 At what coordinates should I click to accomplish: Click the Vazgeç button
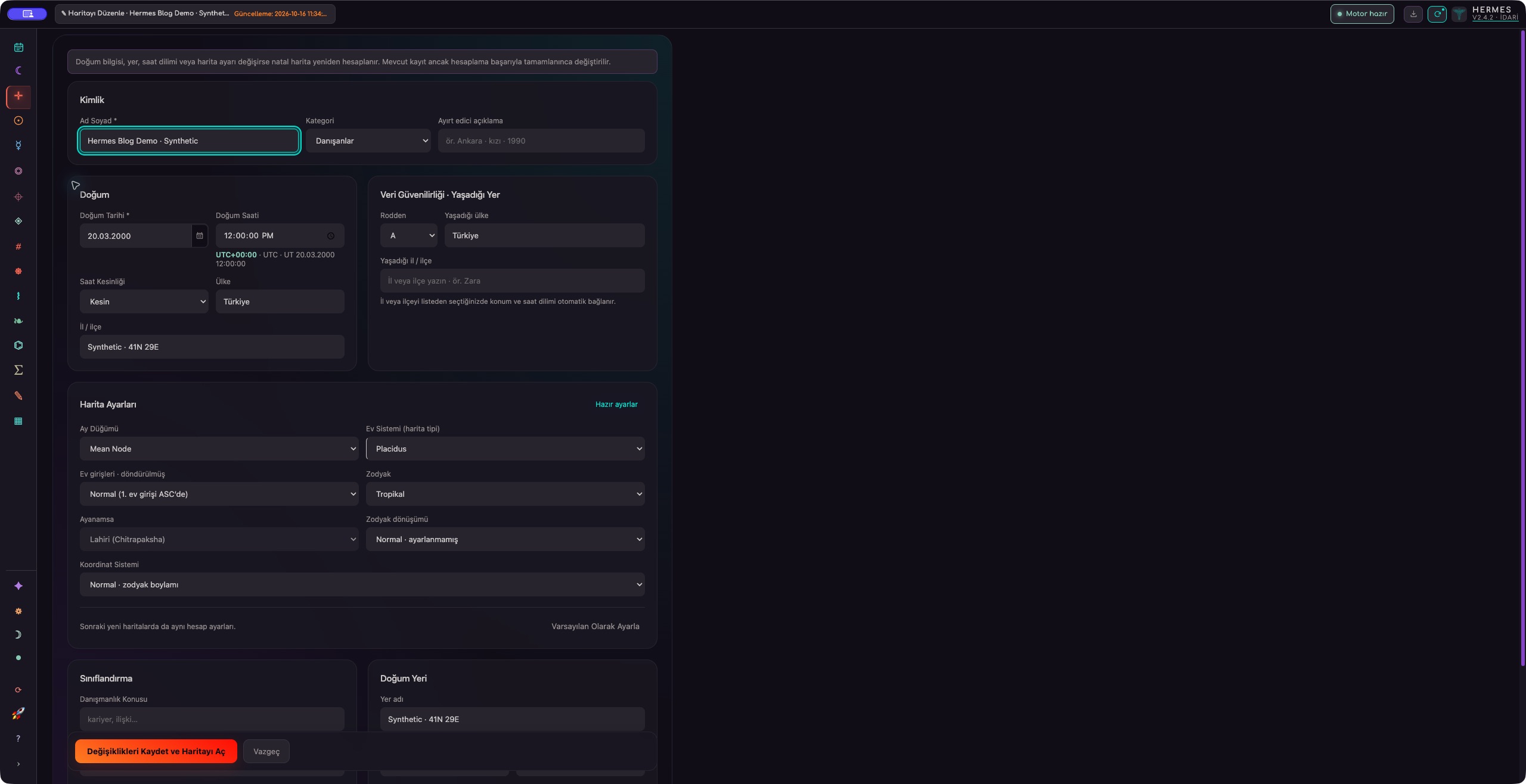[266, 751]
